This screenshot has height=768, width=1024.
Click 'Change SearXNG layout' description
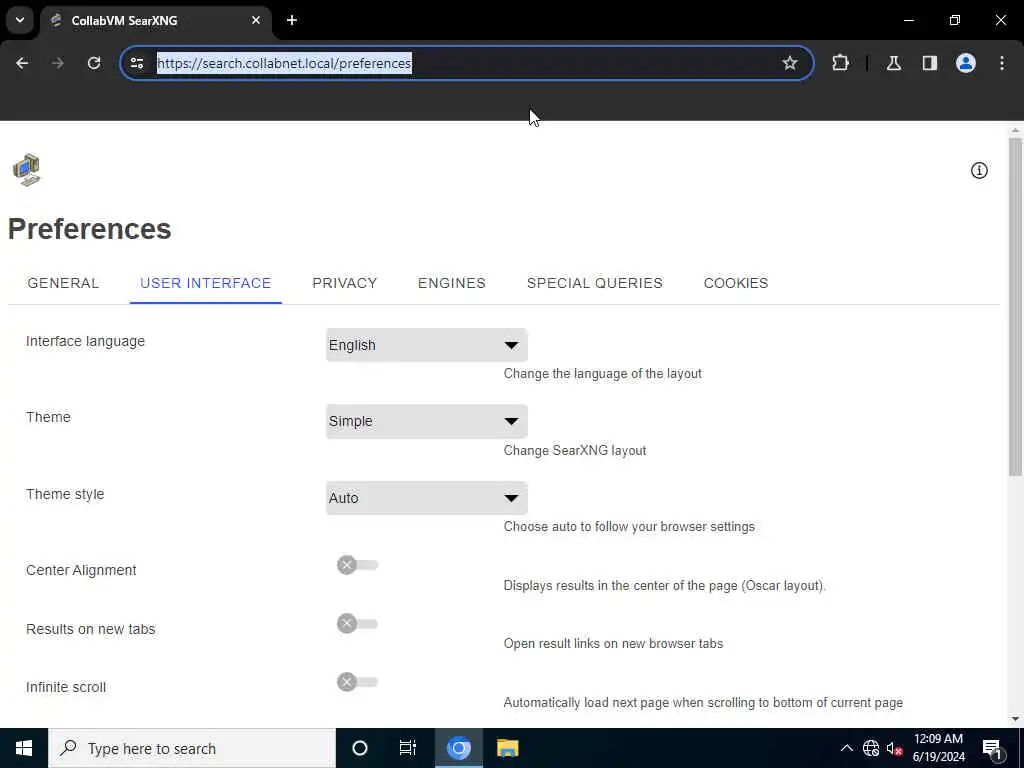[x=575, y=451]
